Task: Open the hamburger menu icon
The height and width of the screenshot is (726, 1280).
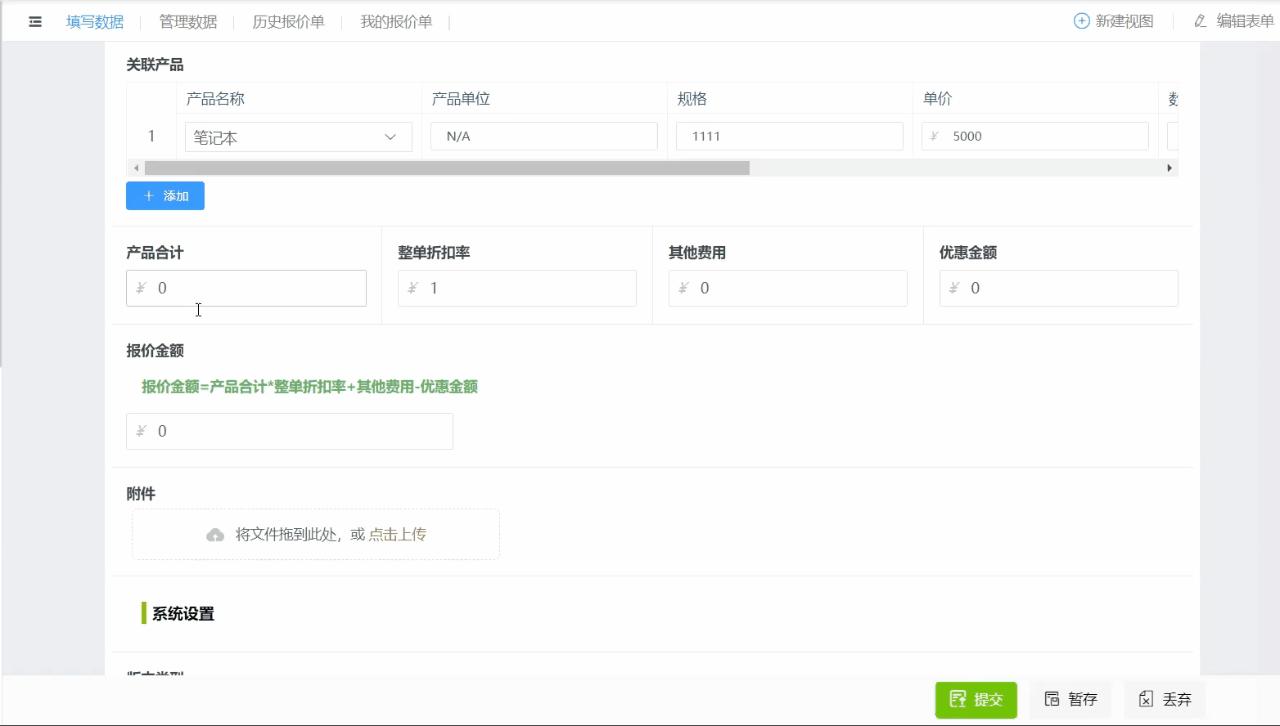Action: (35, 21)
